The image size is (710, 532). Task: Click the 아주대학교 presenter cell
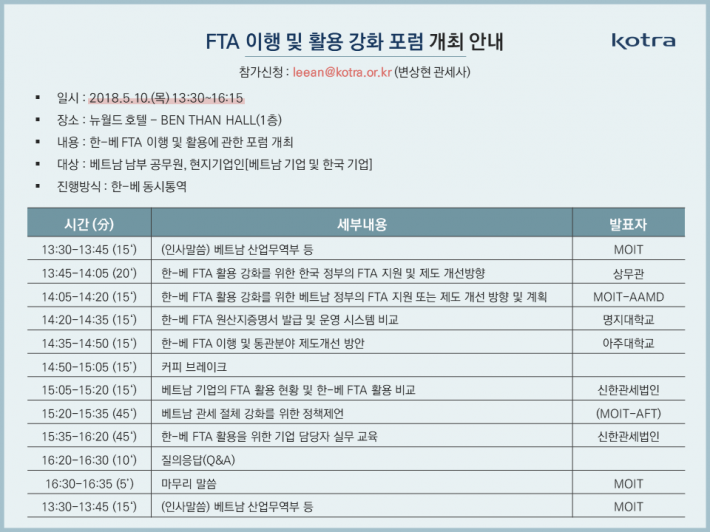(628, 343)
